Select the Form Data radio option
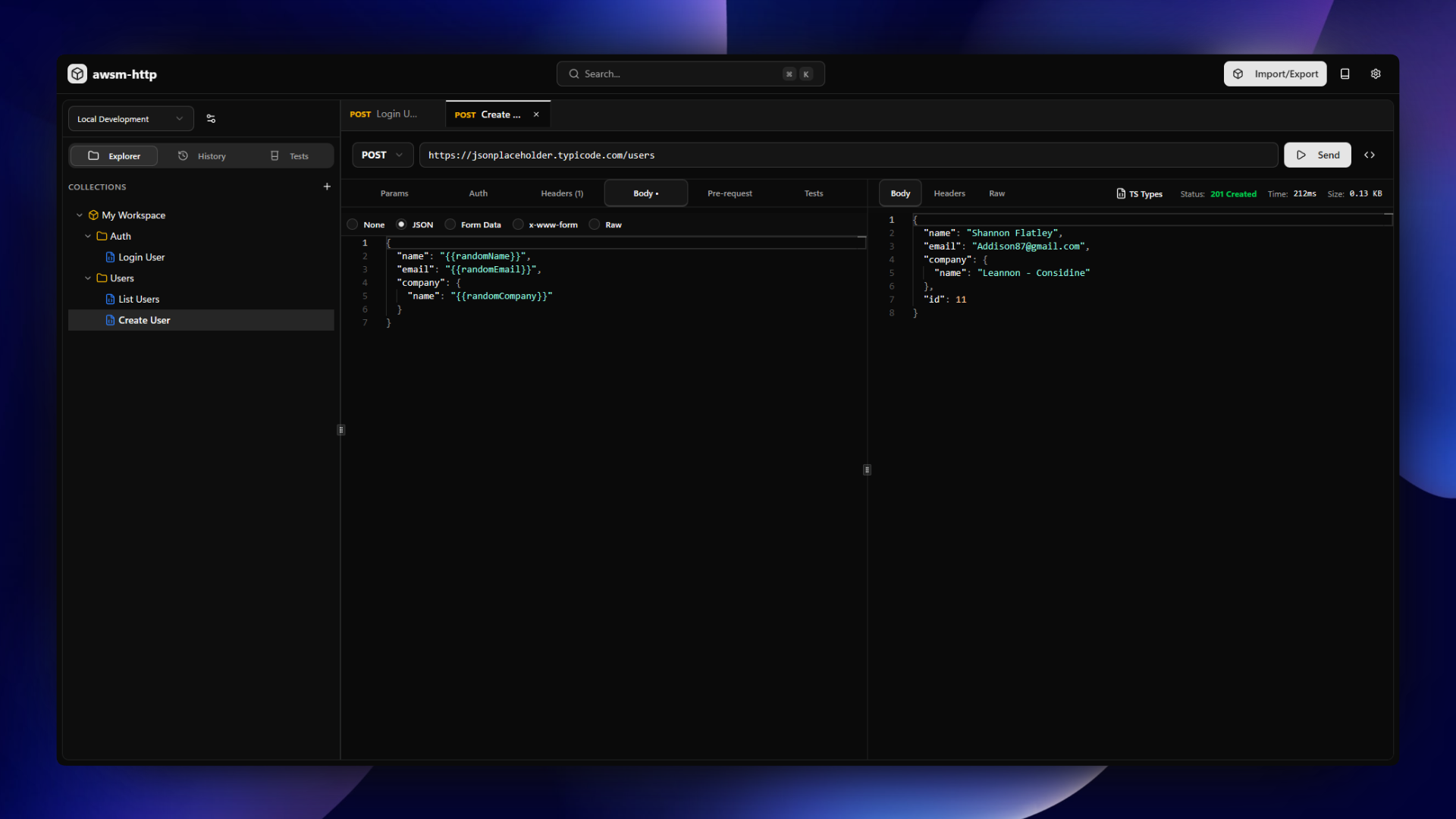This screenshot has height=819, width=1456. pos(450,224)
